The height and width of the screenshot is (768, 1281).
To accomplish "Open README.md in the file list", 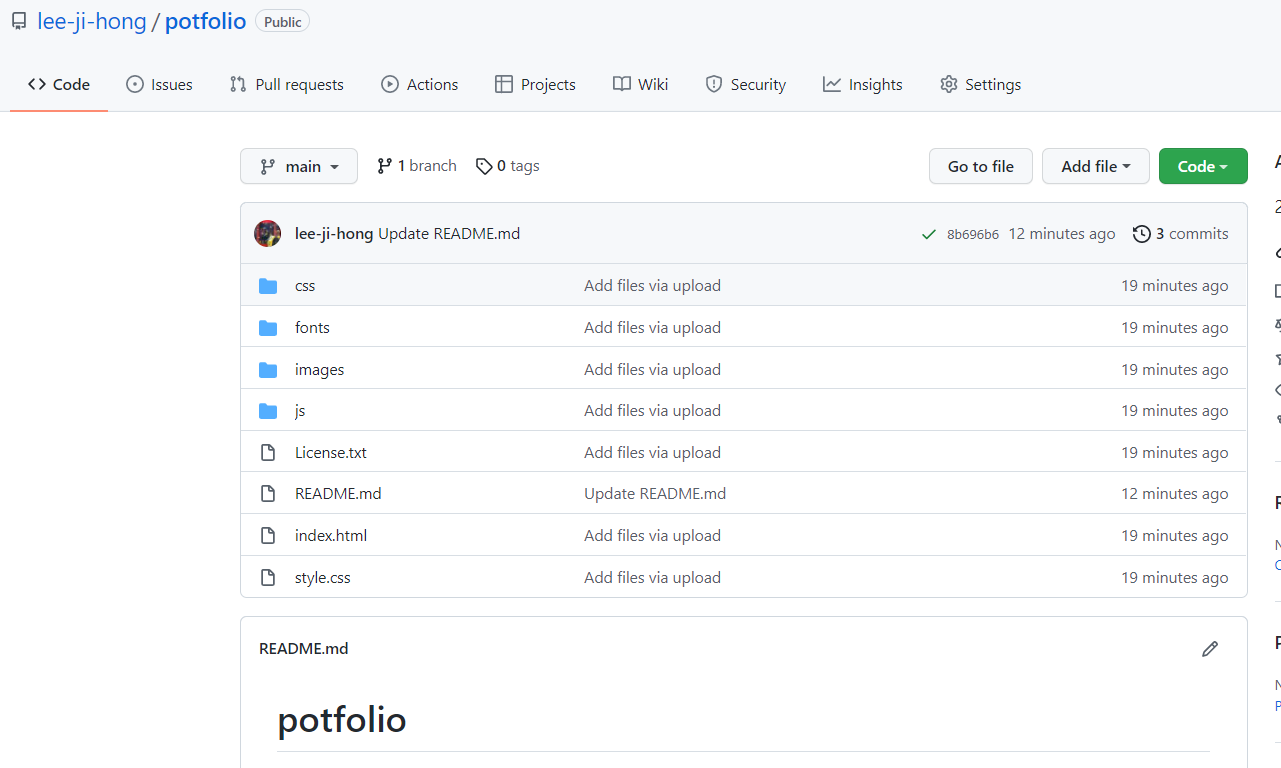I will 338,494.
